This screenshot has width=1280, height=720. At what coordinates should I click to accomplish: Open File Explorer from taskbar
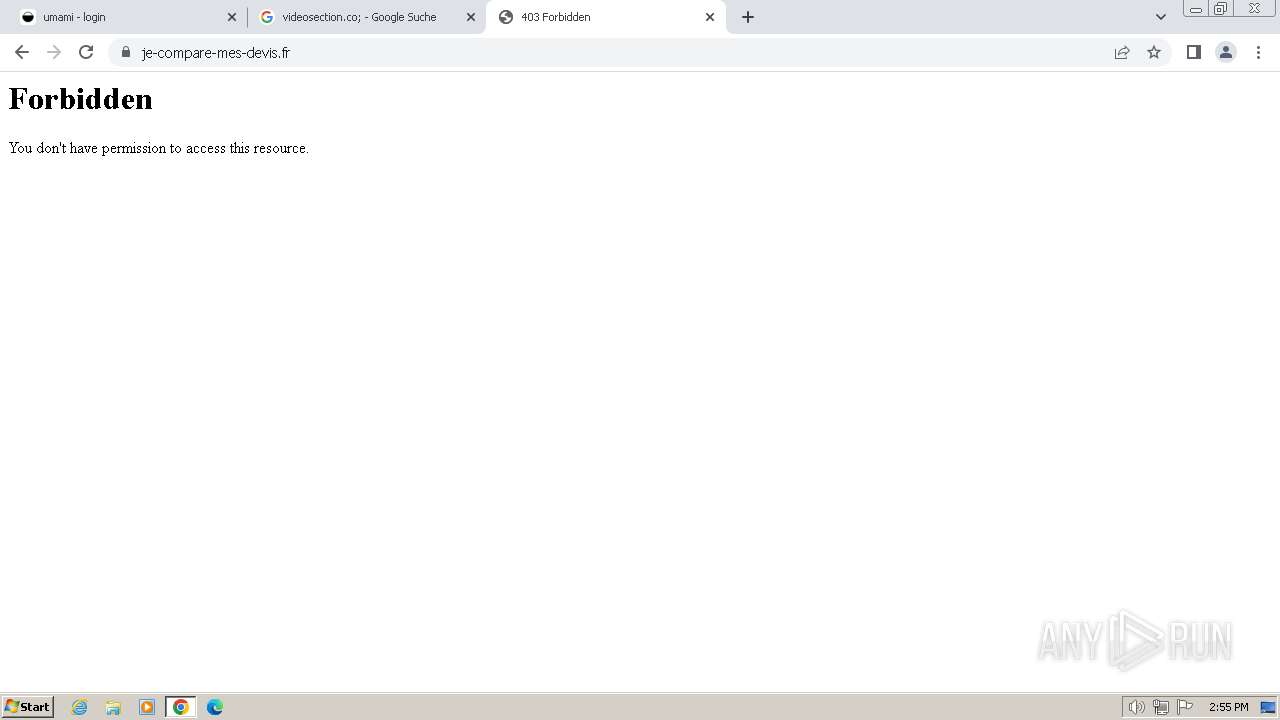tap(113, 707)
